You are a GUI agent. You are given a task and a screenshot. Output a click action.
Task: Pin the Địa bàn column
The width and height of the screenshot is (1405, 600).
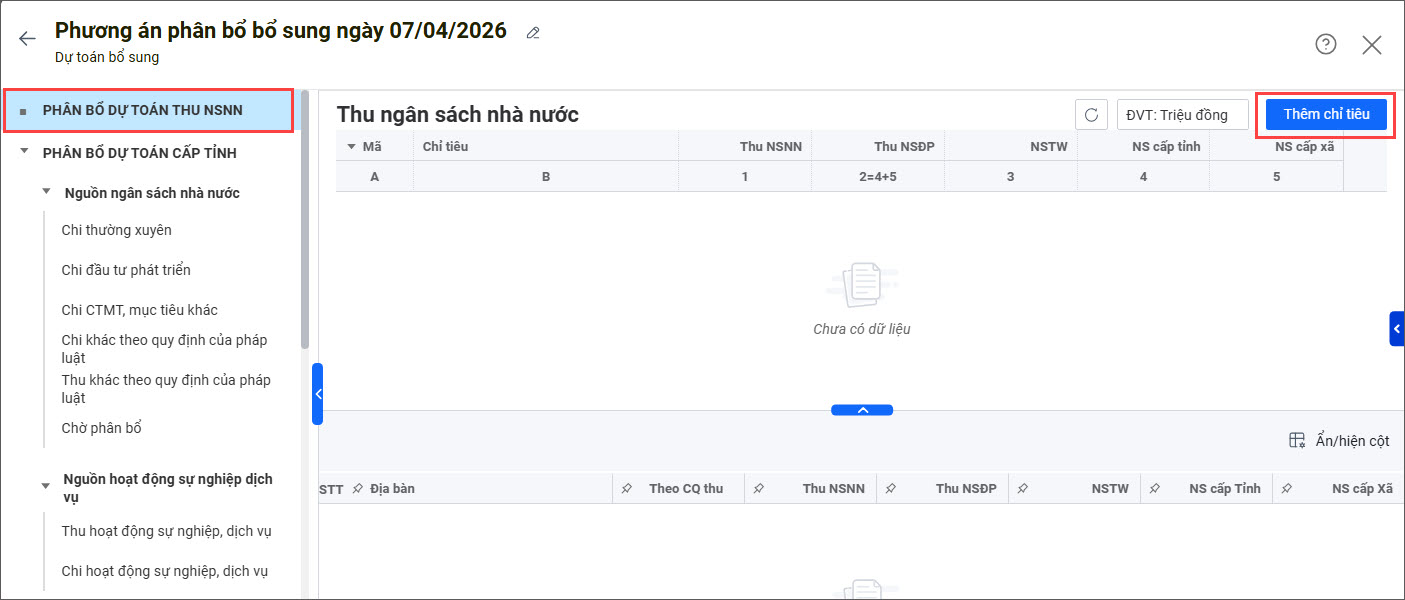(358, 489)
